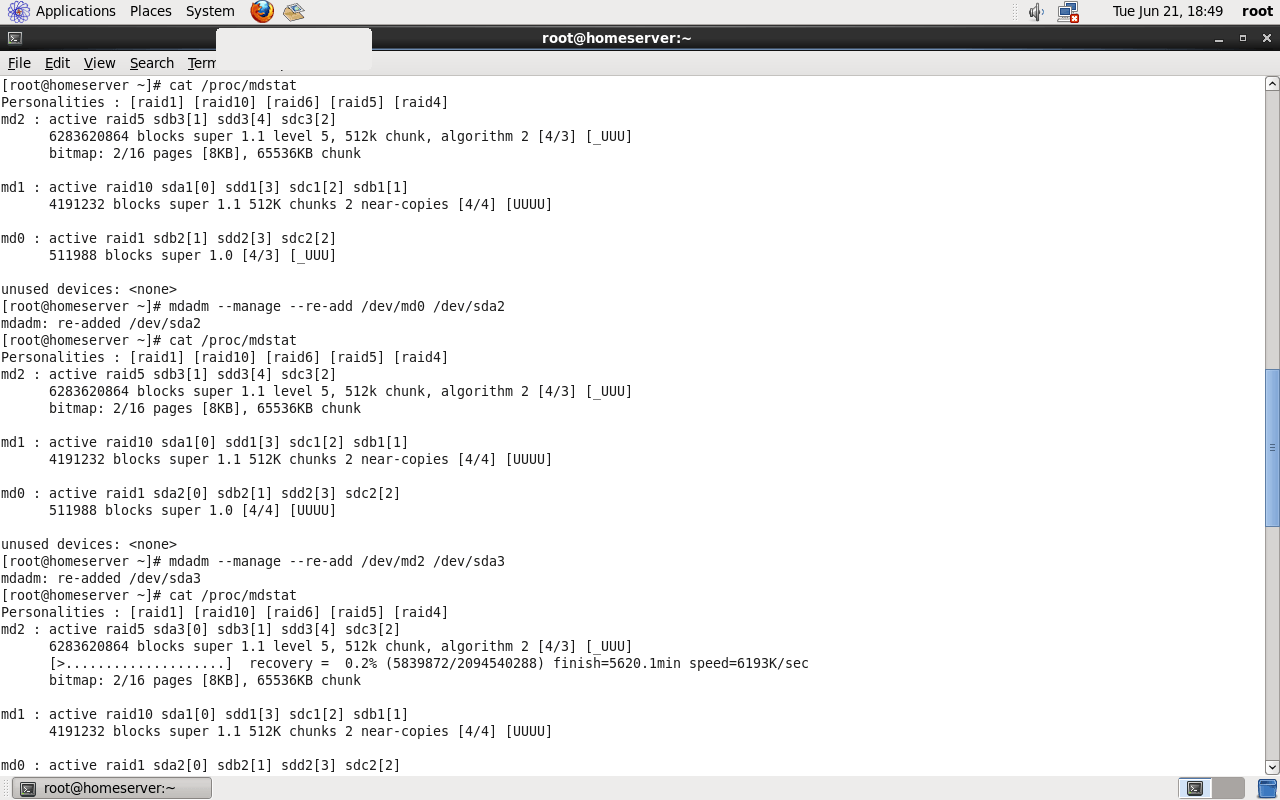The image size is (1280, 800).
Task: Switch to the first workspace with terminal
Action: [1195, 788]
